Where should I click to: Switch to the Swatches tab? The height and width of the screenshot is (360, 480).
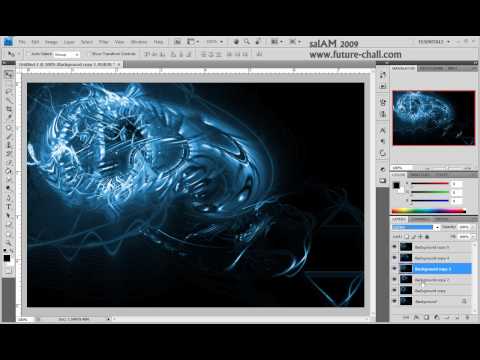(420, 175)
